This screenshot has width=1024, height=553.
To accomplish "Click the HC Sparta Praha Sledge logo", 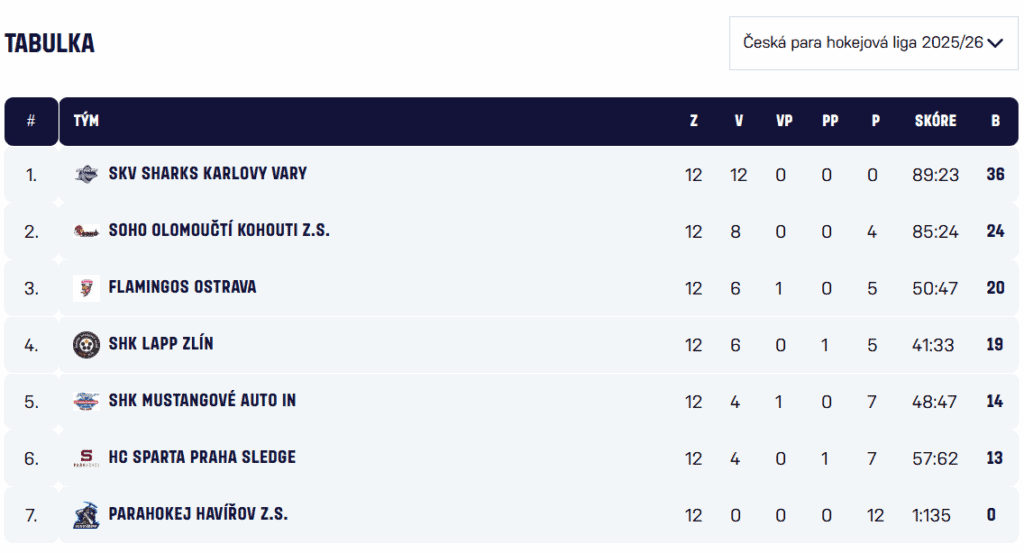I will (87, 458).
